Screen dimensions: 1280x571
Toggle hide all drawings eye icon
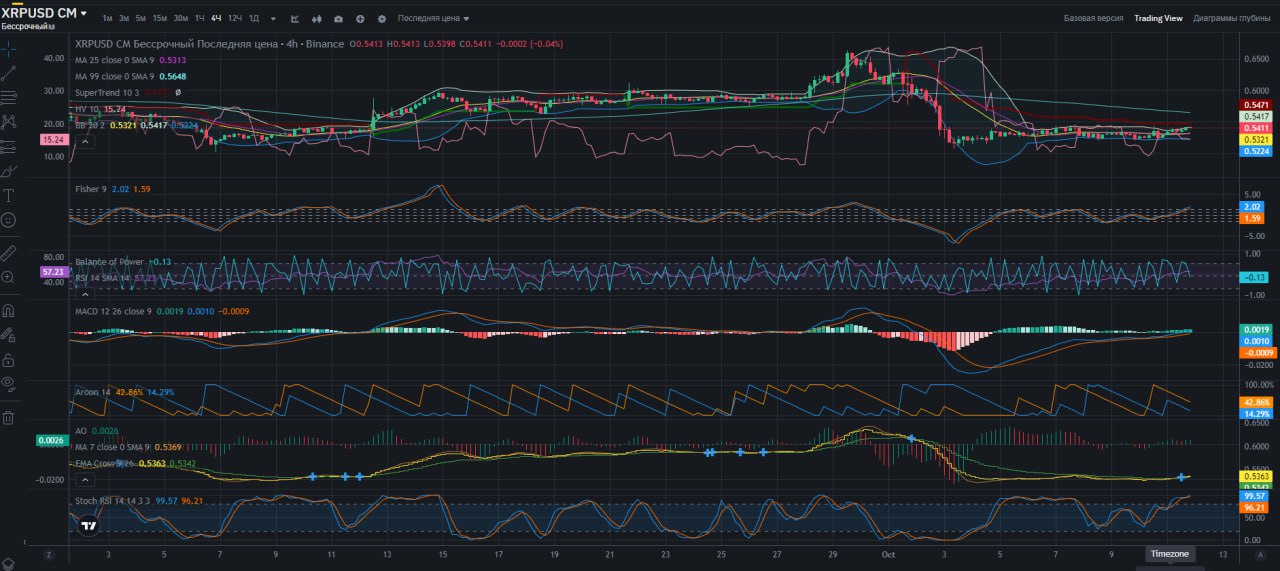pyautogui.click(x=9, y=382)
